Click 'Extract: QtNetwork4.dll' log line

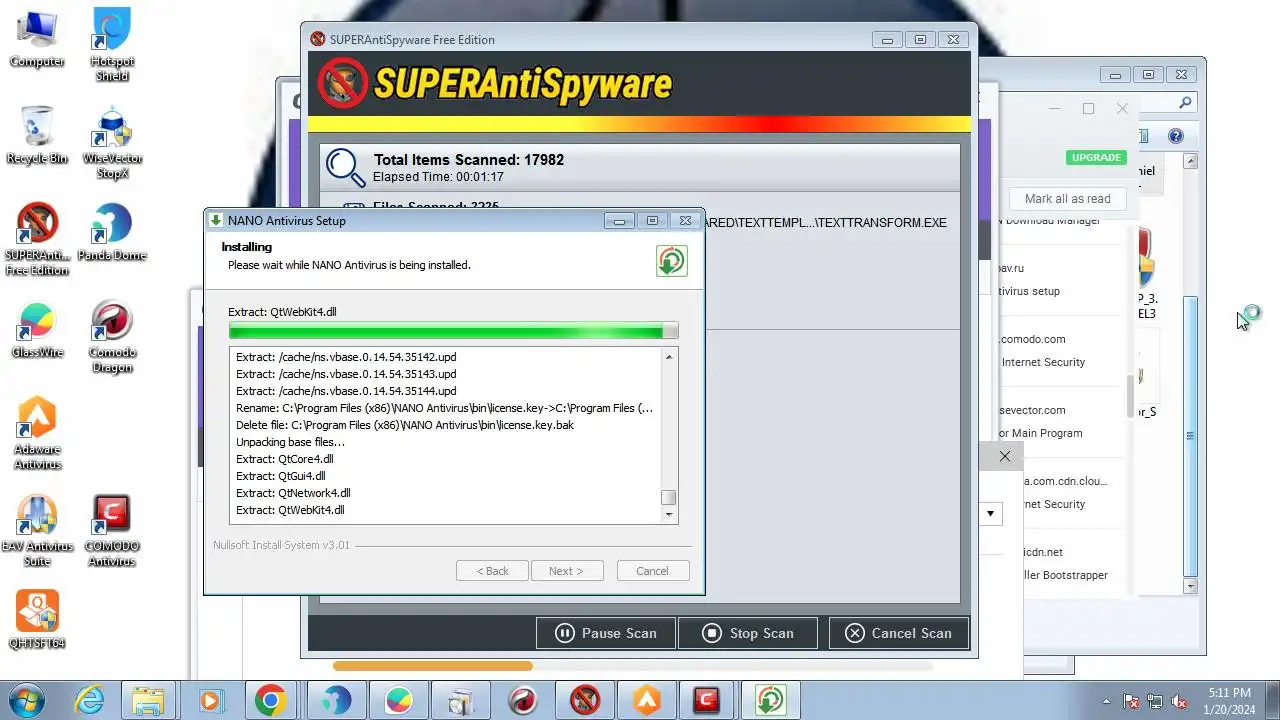pos(293,493)
